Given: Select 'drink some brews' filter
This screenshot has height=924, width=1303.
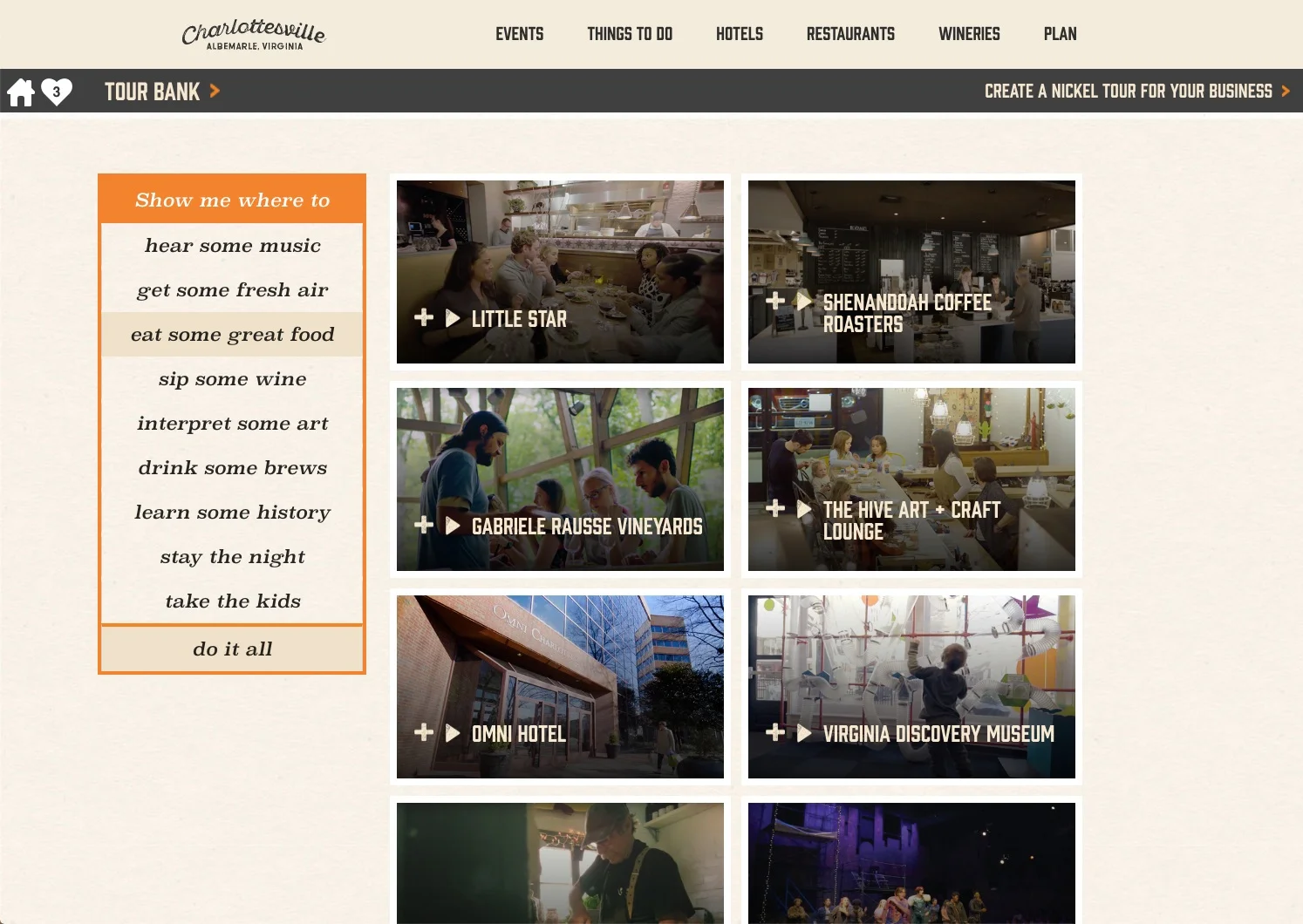Looking at the screenshot, I should pyautogui.click(x=232, y=468).
